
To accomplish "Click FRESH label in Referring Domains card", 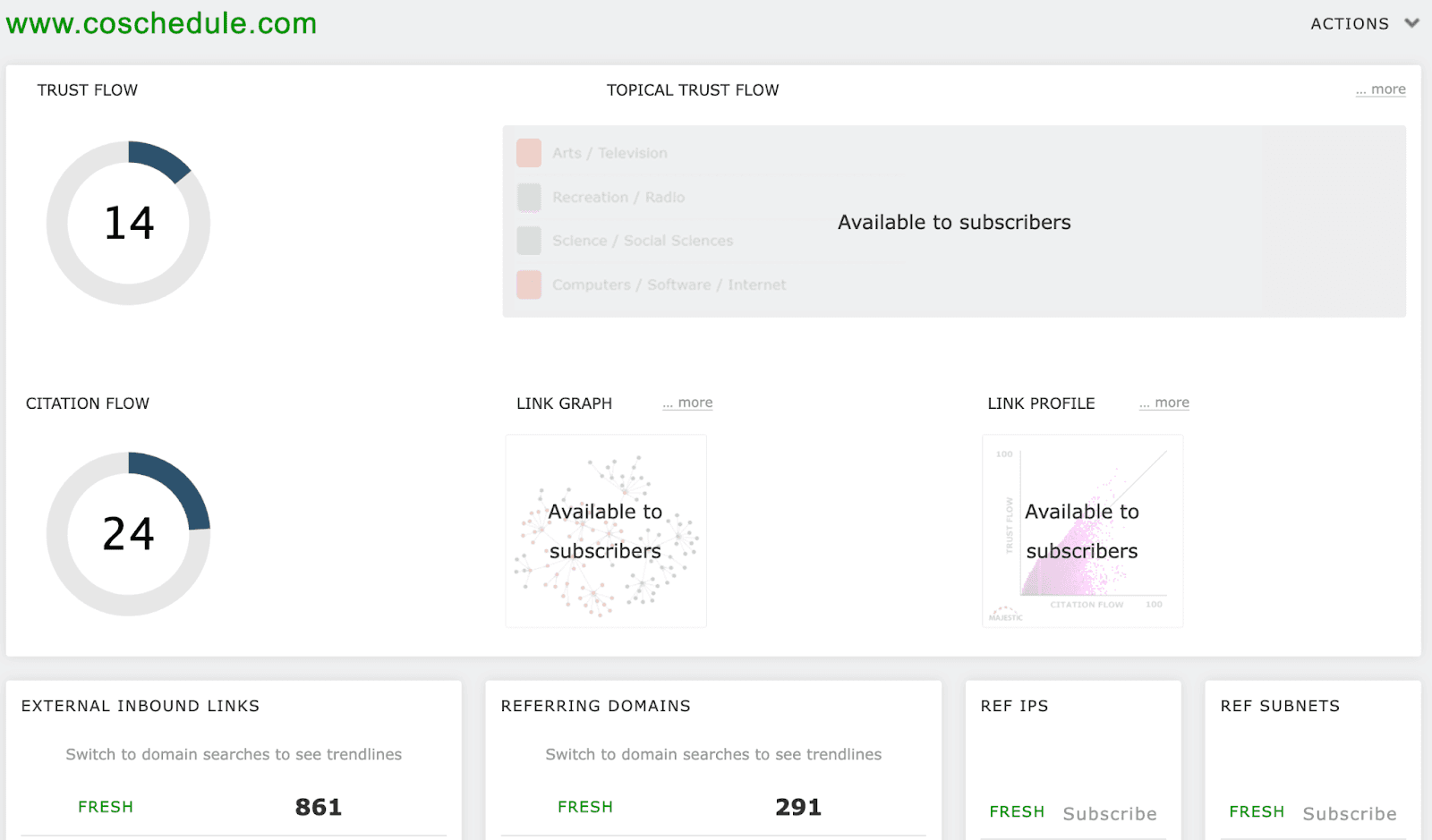I will pos(585,807).
